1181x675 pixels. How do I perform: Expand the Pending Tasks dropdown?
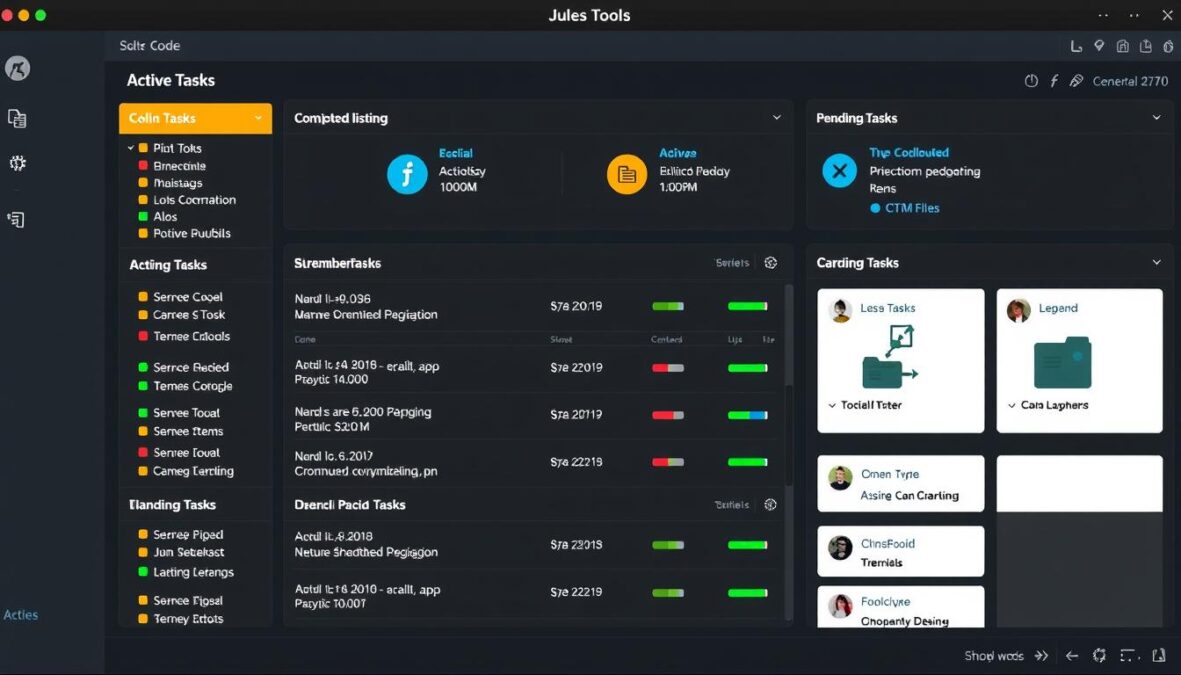coord(1157,117)
